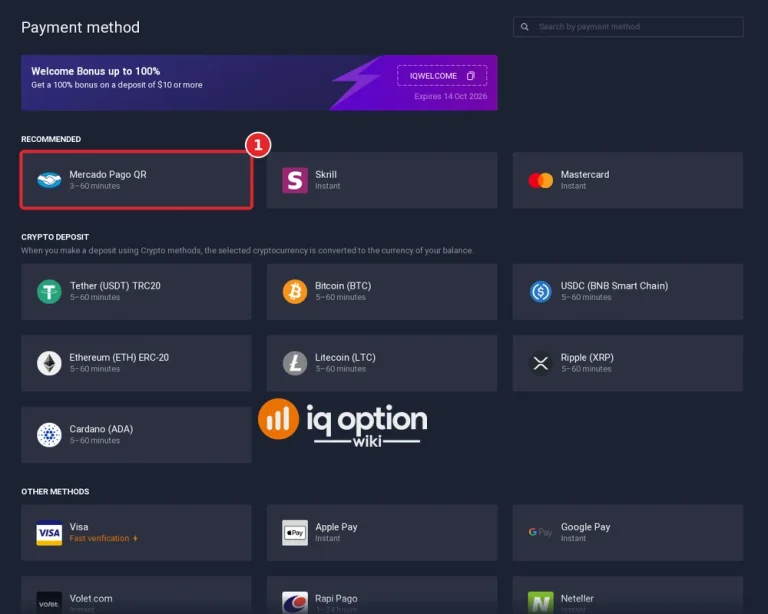Select the IQWELCOME promo code box

(x=442, y=75)
